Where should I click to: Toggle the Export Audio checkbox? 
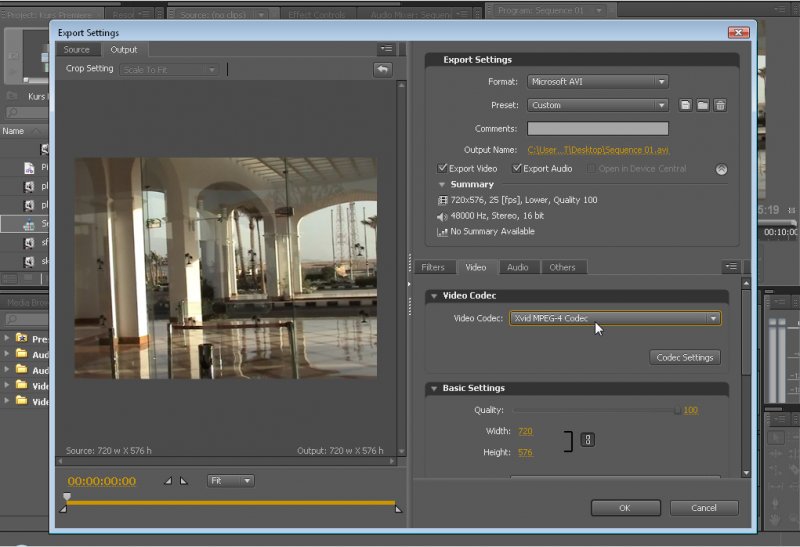tap(517, 169)
